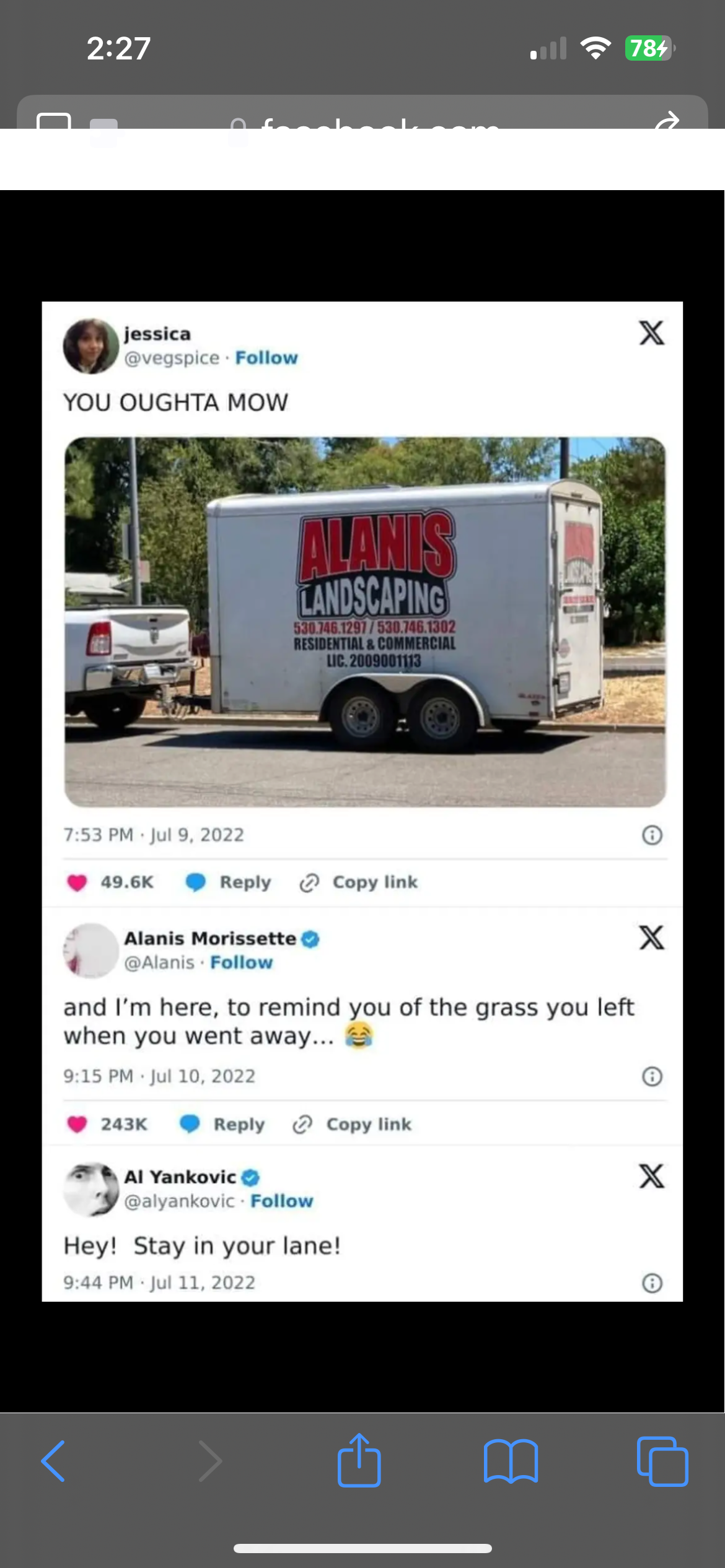The image size is (725, 1568).
Task: Open the Alanis Landscaping trailer photo
Action: click(x=365, y=622)
